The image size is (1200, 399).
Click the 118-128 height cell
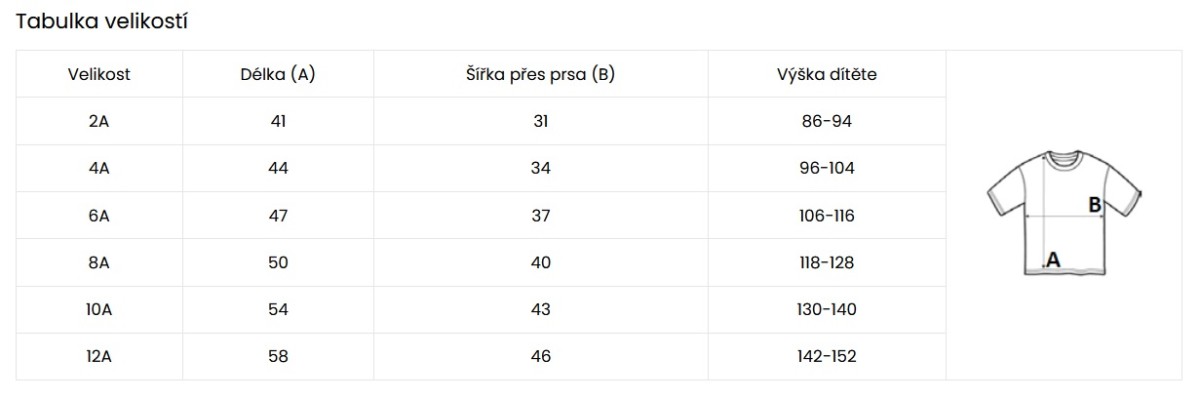[827, 262]
